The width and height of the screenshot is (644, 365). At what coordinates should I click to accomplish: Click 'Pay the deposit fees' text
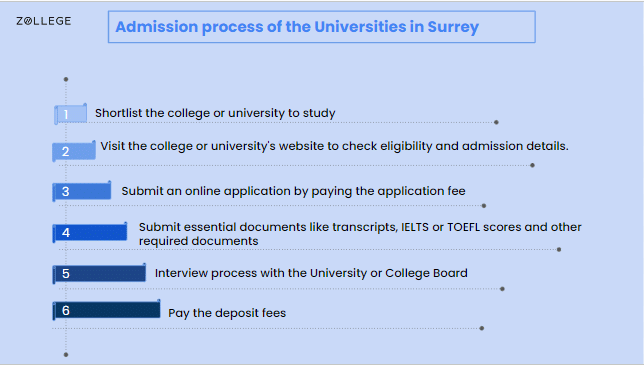pos(227,313)
